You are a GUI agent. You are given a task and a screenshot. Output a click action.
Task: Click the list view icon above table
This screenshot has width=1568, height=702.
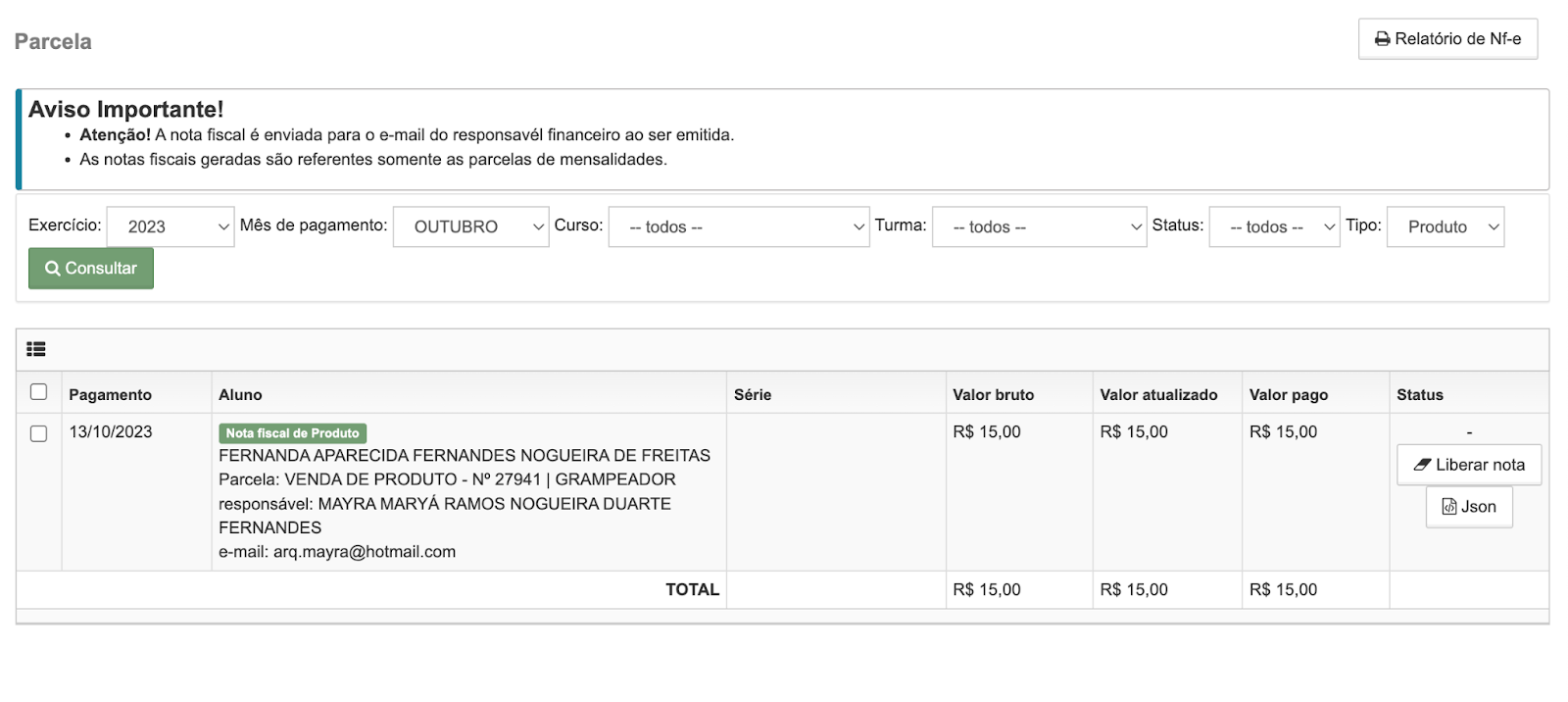coord(36,349)
